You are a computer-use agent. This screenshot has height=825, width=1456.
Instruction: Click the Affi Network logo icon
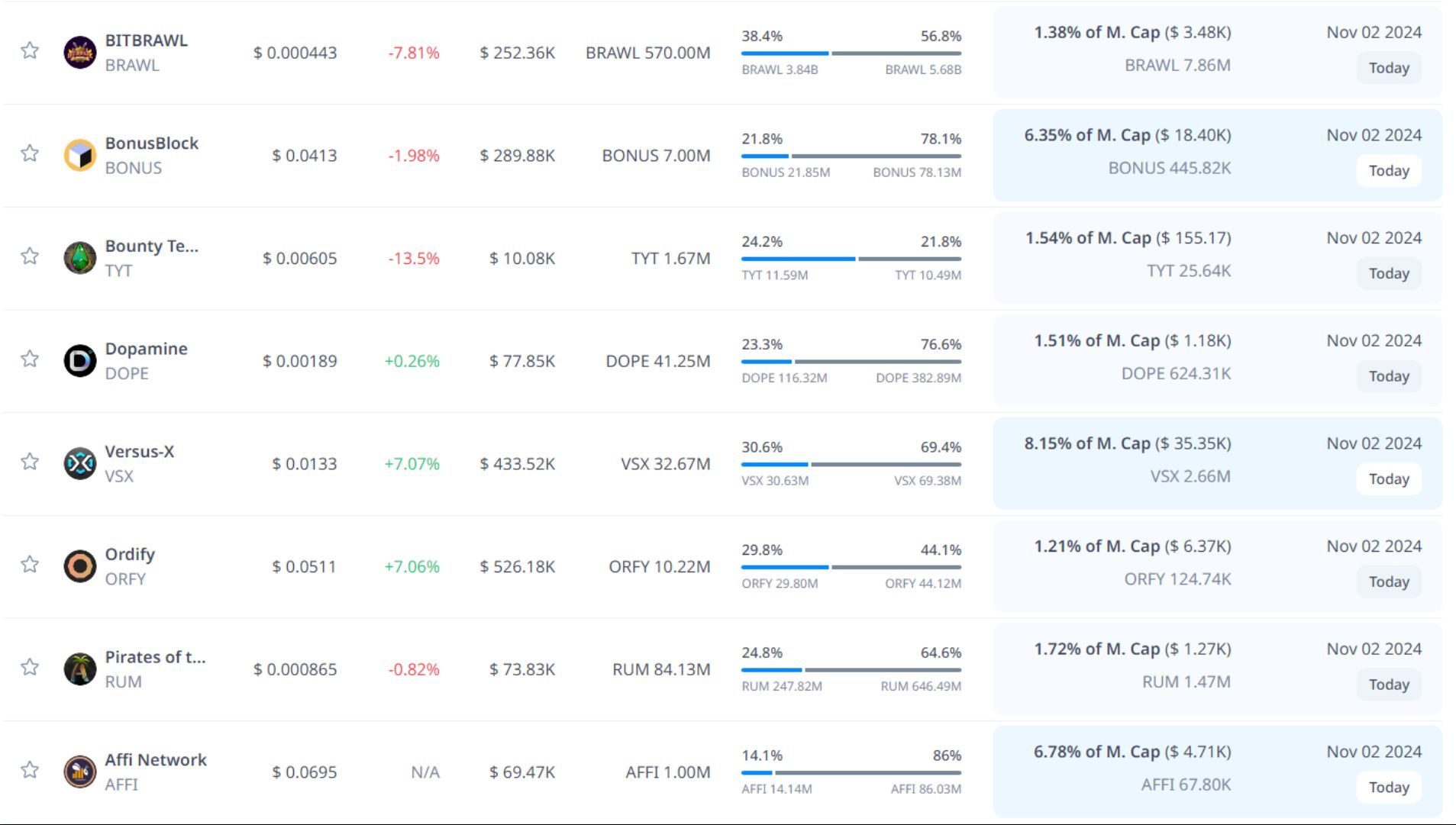pyautogui.click(x=79, y=772)
